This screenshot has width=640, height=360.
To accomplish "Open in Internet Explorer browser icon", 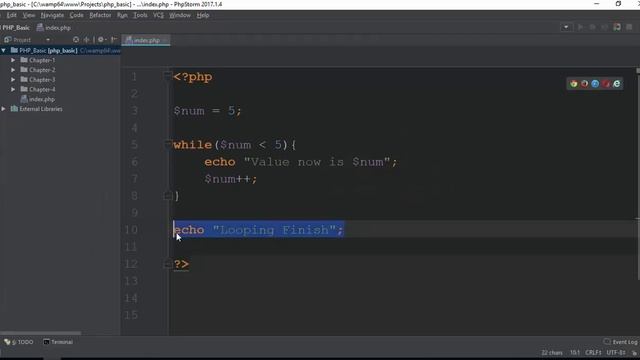I will coord(617,84).
